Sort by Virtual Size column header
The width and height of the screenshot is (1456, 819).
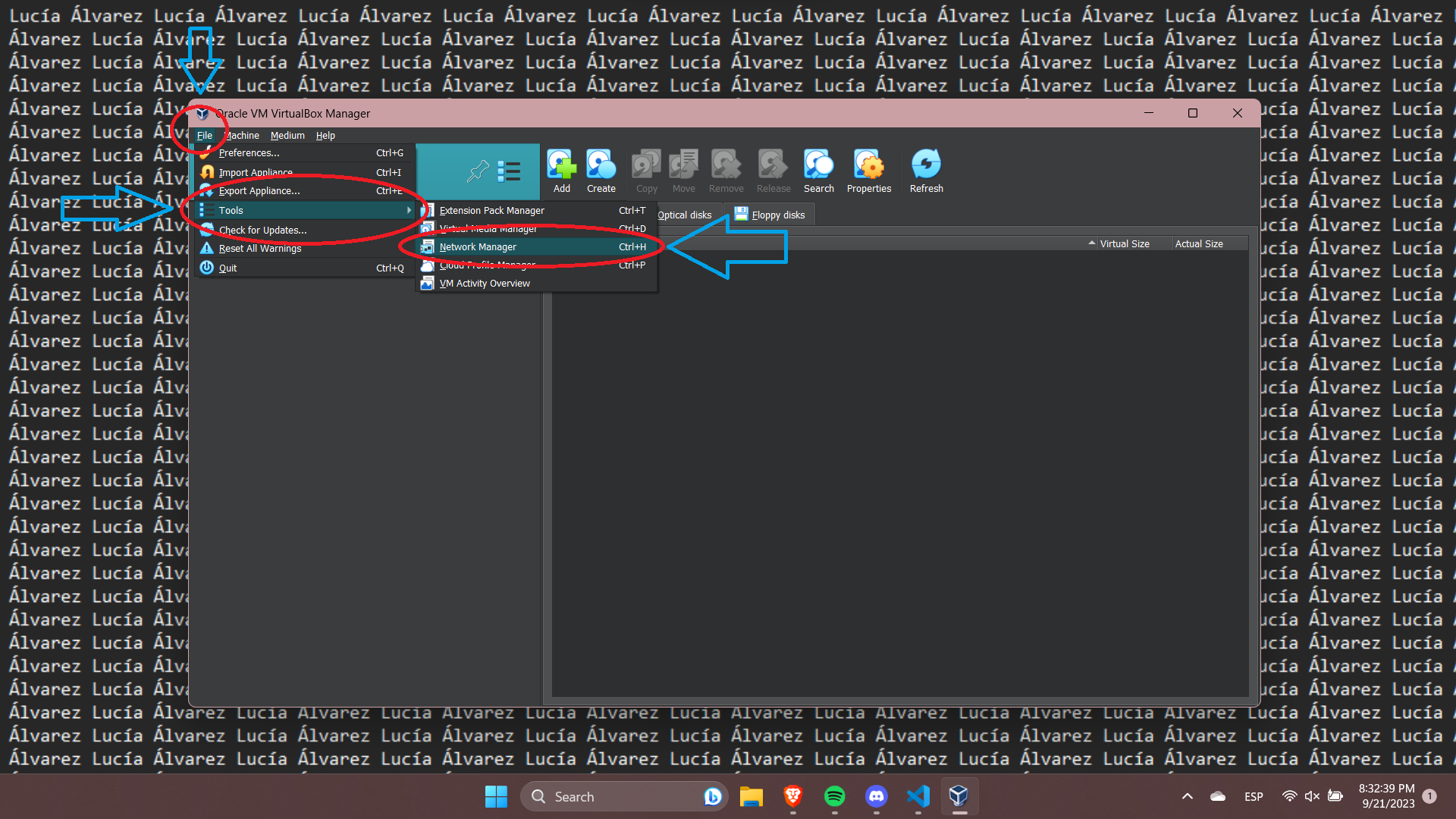(1124, 244)
